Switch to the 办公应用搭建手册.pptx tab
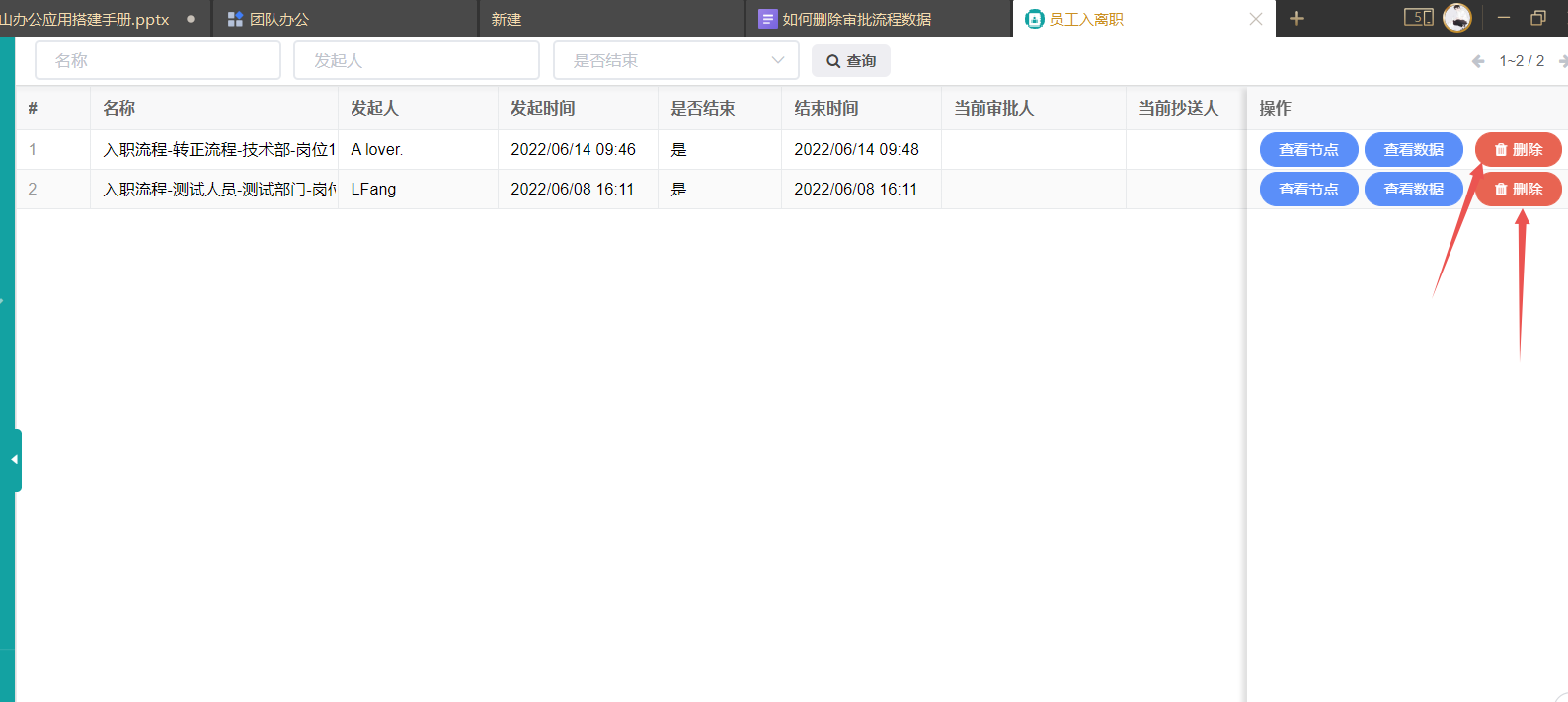Viewport: 1568px width, 702px height. point(105,19)
